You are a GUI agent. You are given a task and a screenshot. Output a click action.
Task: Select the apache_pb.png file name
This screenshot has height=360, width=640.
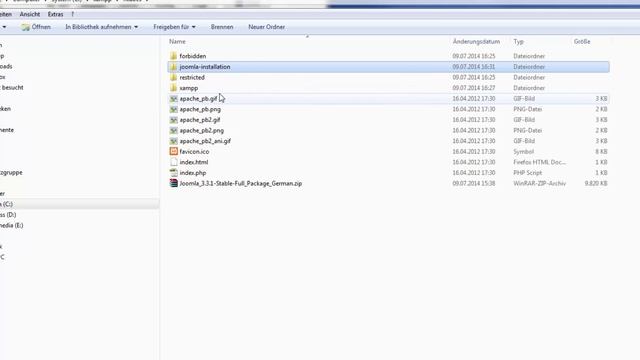pyautogui.click(x=200, y=109)
